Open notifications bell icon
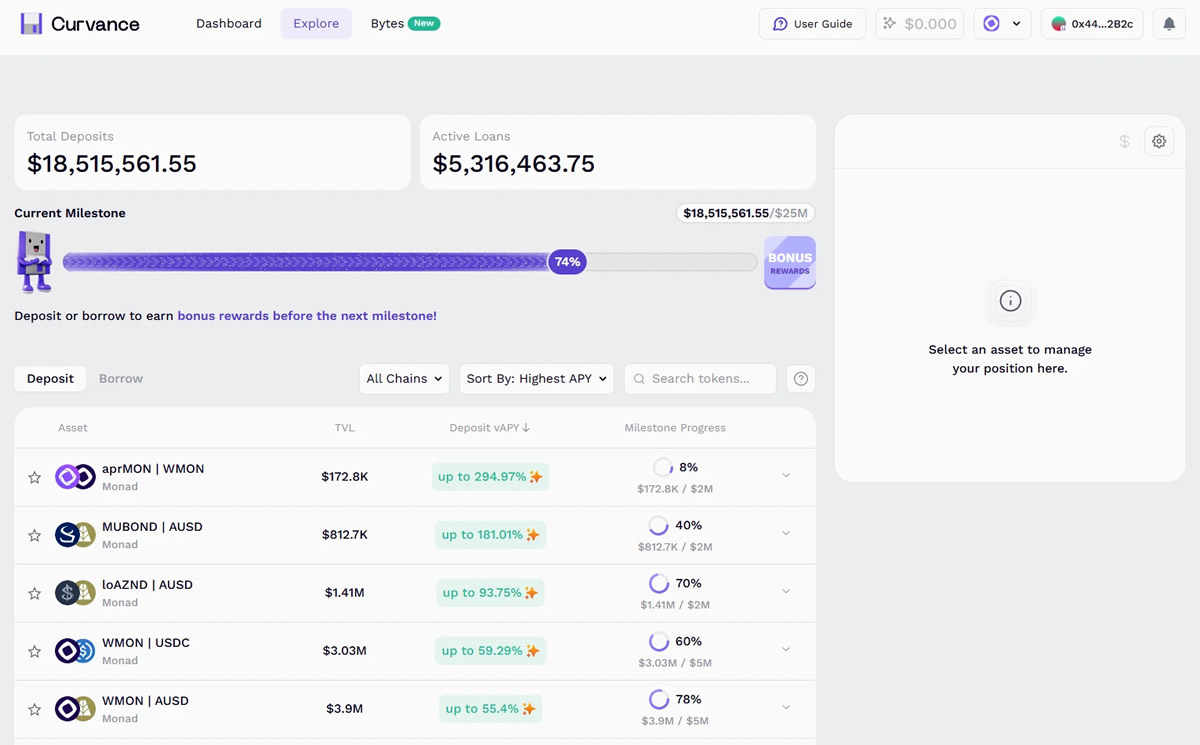This screenshot has width=1200, height=745. [x=1168, y=24]
